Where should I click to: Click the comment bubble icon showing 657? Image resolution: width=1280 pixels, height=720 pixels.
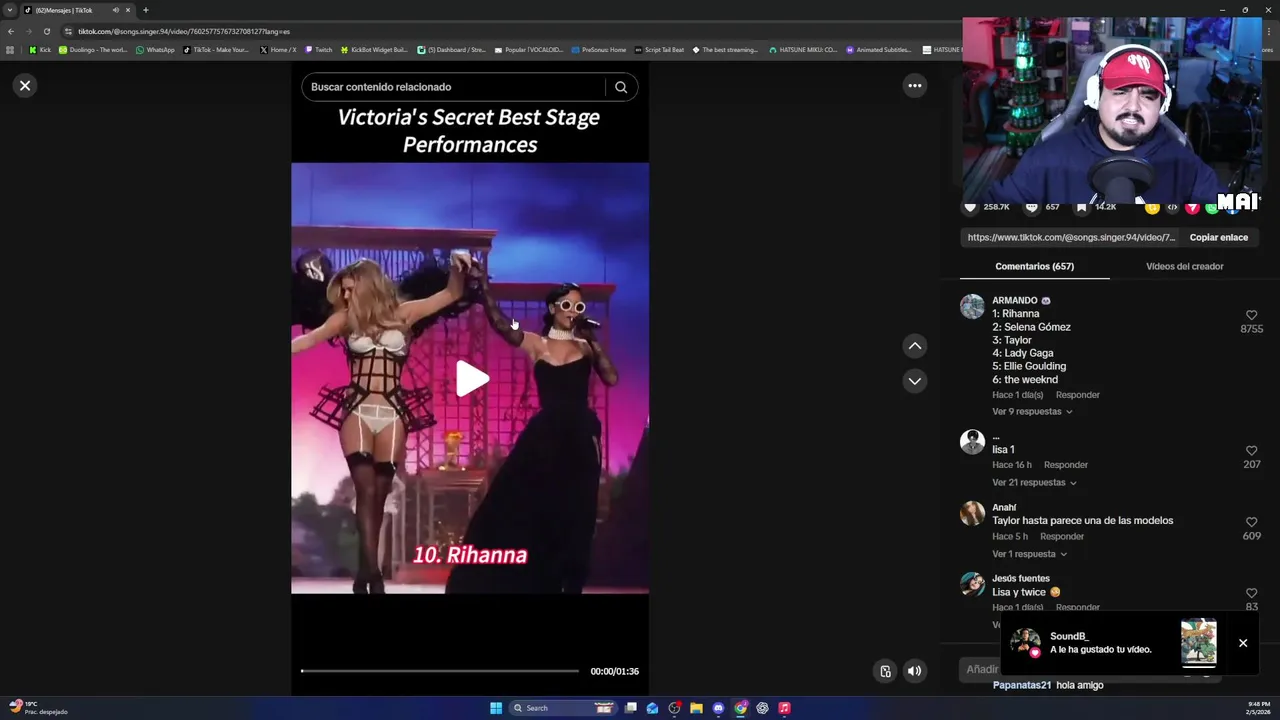coord(1031,207)
